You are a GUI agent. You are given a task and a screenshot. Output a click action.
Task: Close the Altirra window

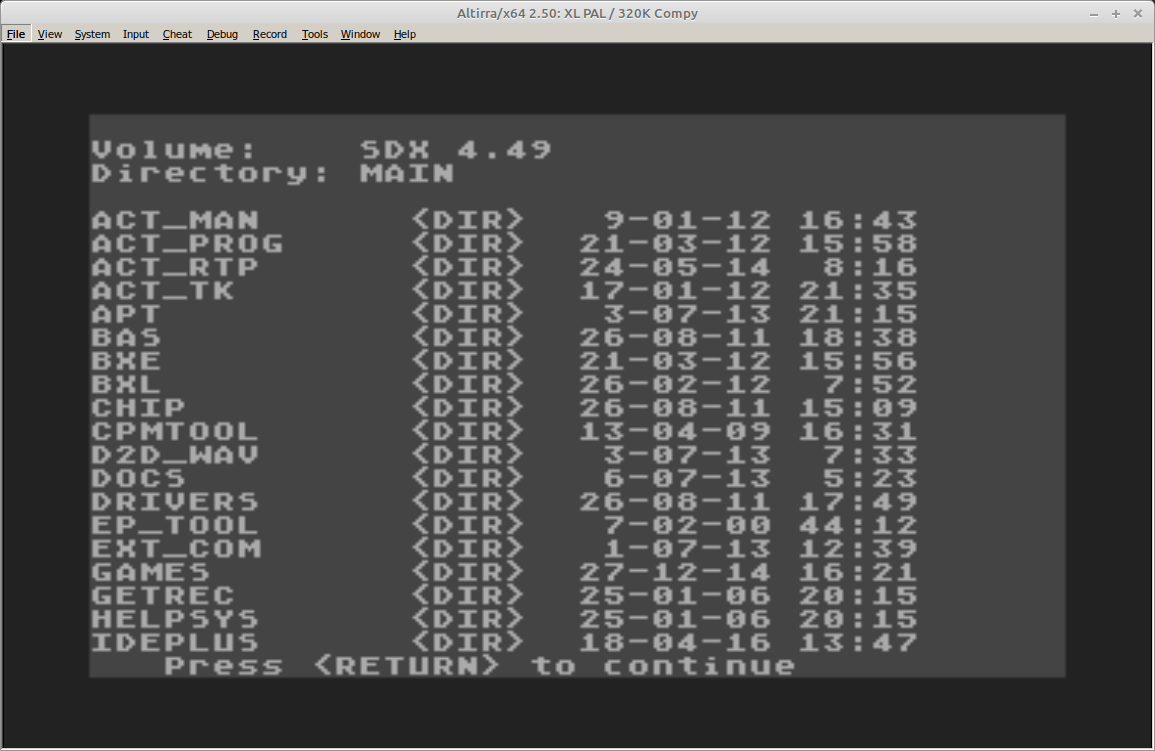[x=1138, y=13]
